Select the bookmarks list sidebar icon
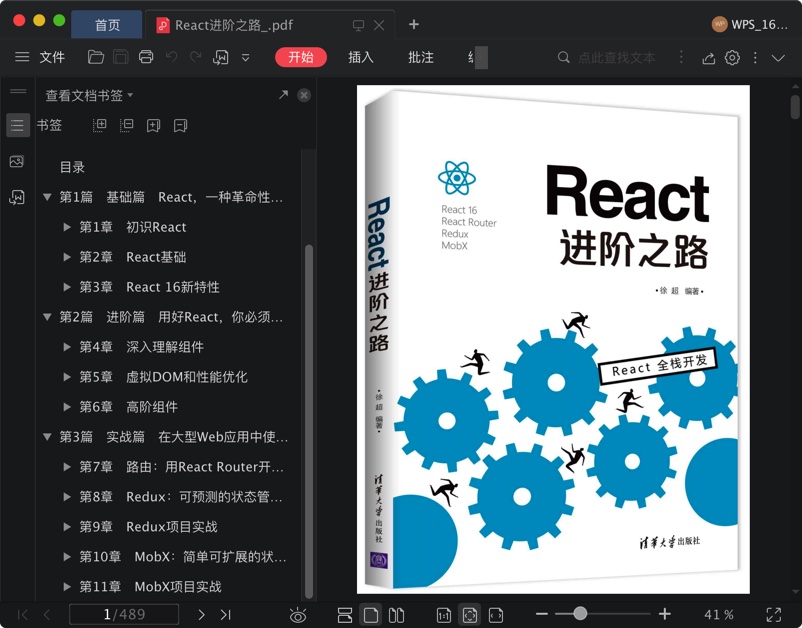The height and width of the screenshot is (628, 802). pyautogui.click(x=17, y=125)
